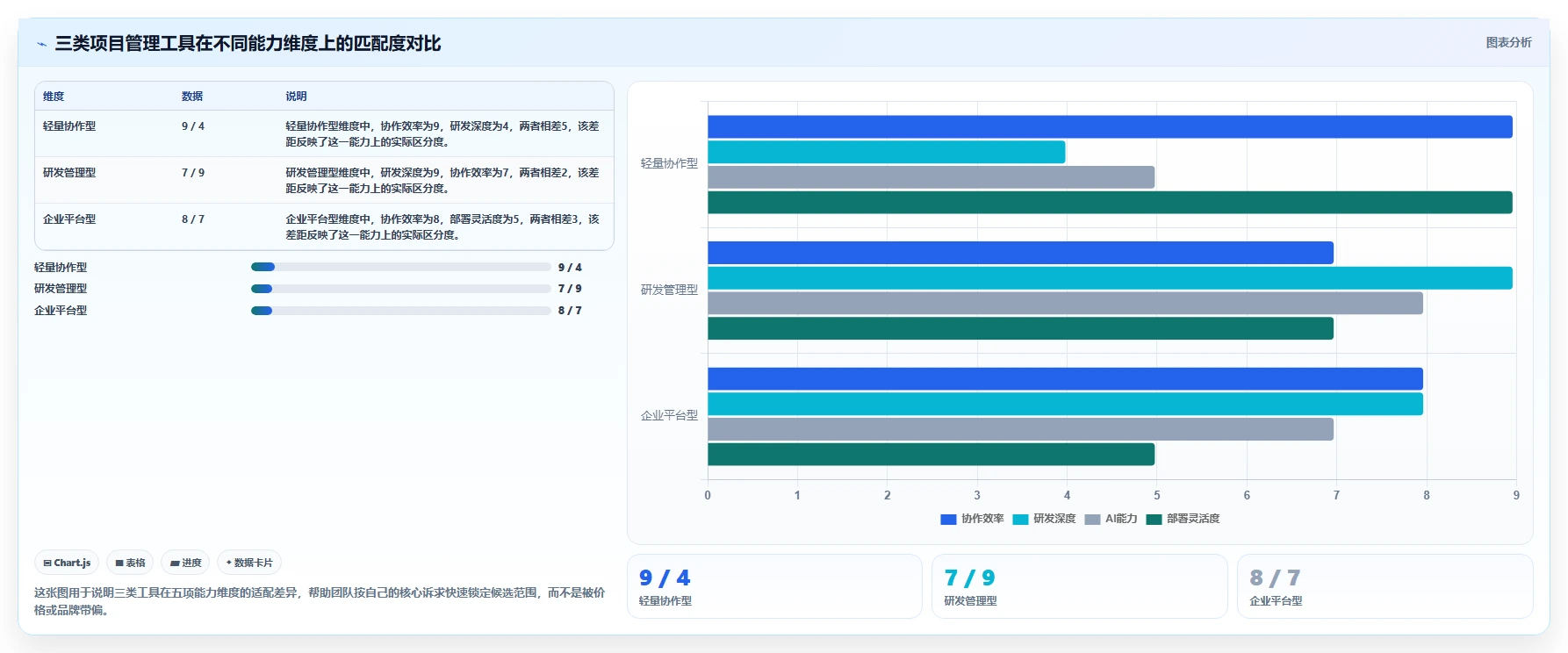Click 企业平台型 blue 协作效率 bar

tap(1065, 379)
